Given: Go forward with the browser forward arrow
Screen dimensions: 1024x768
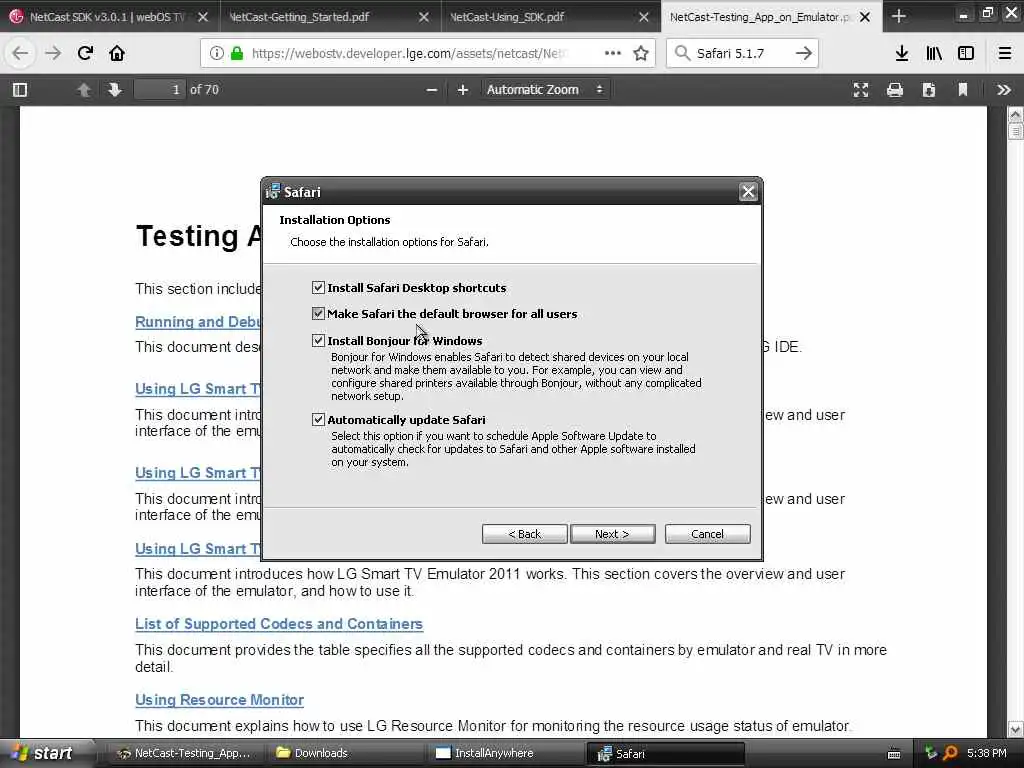Looking at the screenshot, I should [53, 53].
